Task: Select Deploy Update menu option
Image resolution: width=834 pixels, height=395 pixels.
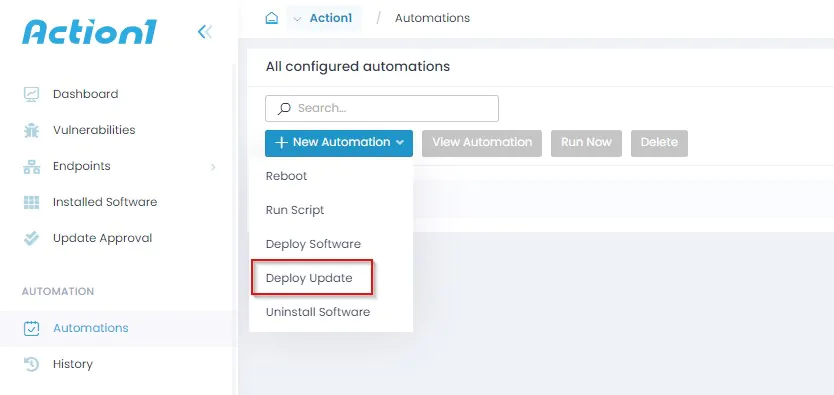Action: (x=309, y=278)
